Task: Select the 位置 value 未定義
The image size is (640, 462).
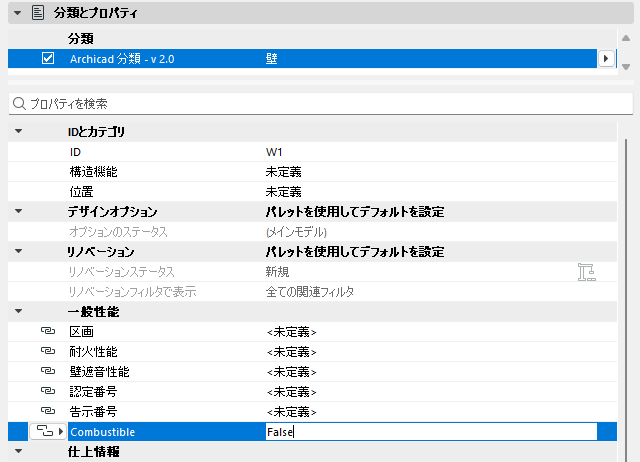Action: [284, 192]
